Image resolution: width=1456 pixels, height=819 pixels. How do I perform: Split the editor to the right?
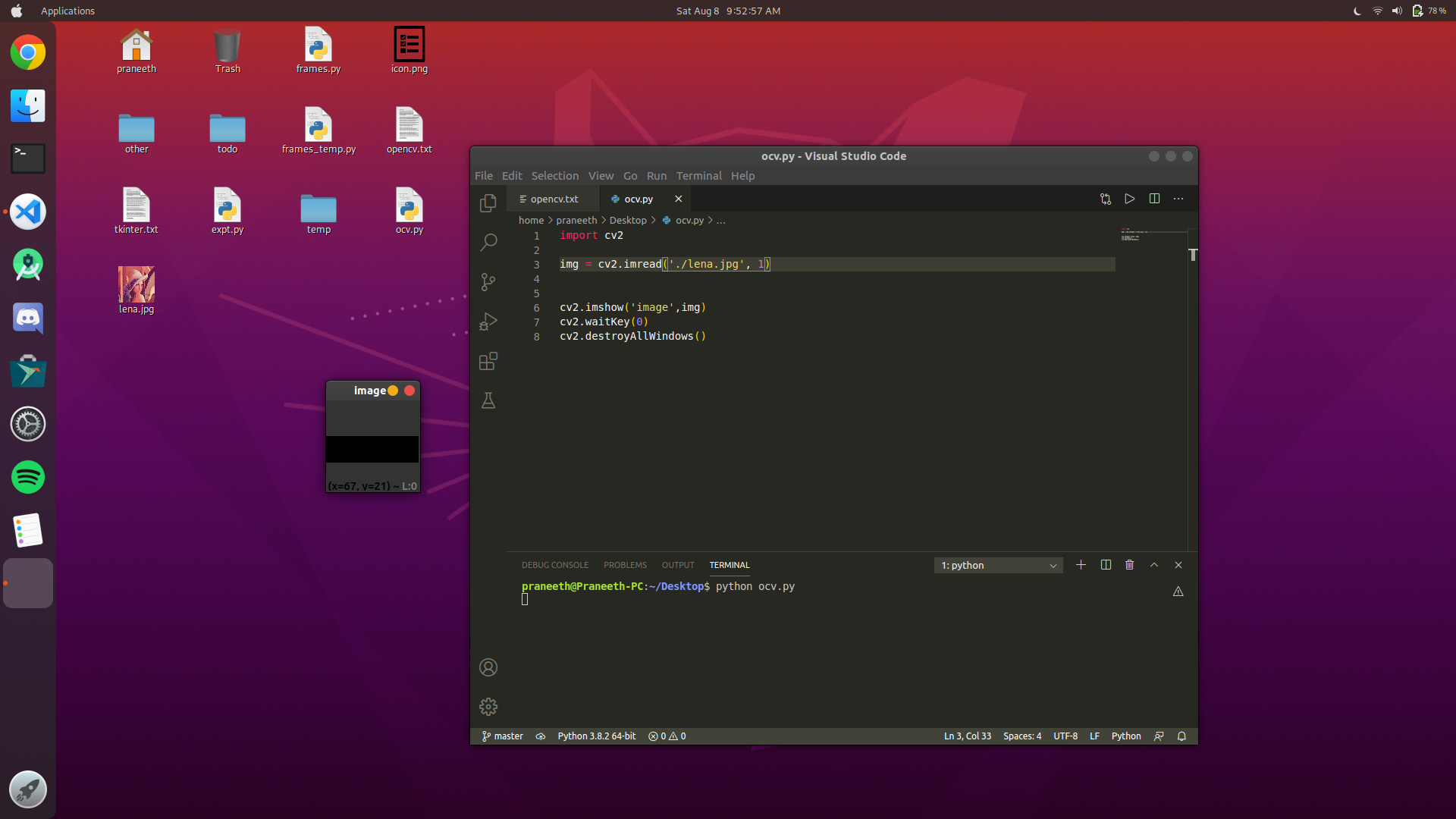coord(1154,199)
